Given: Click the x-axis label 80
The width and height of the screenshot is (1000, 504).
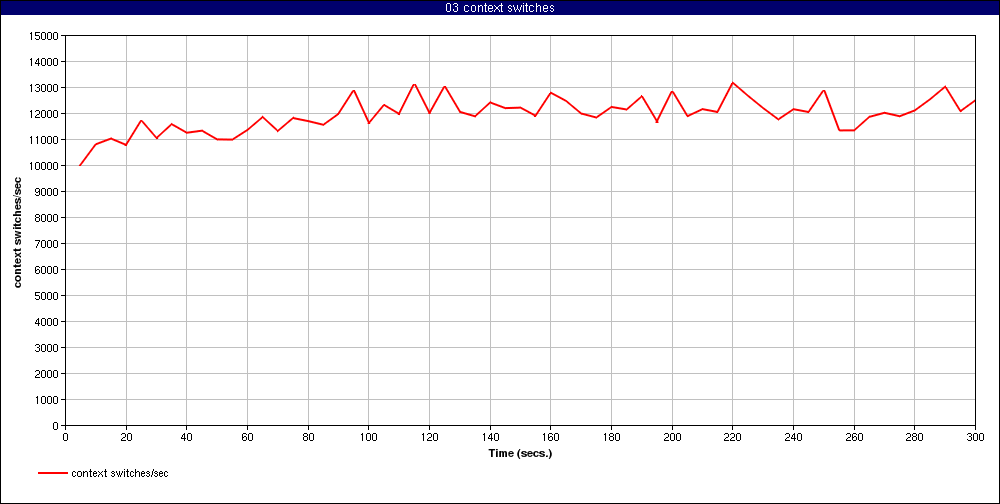Looking at the screenshot, I should [x=308, y=438].
